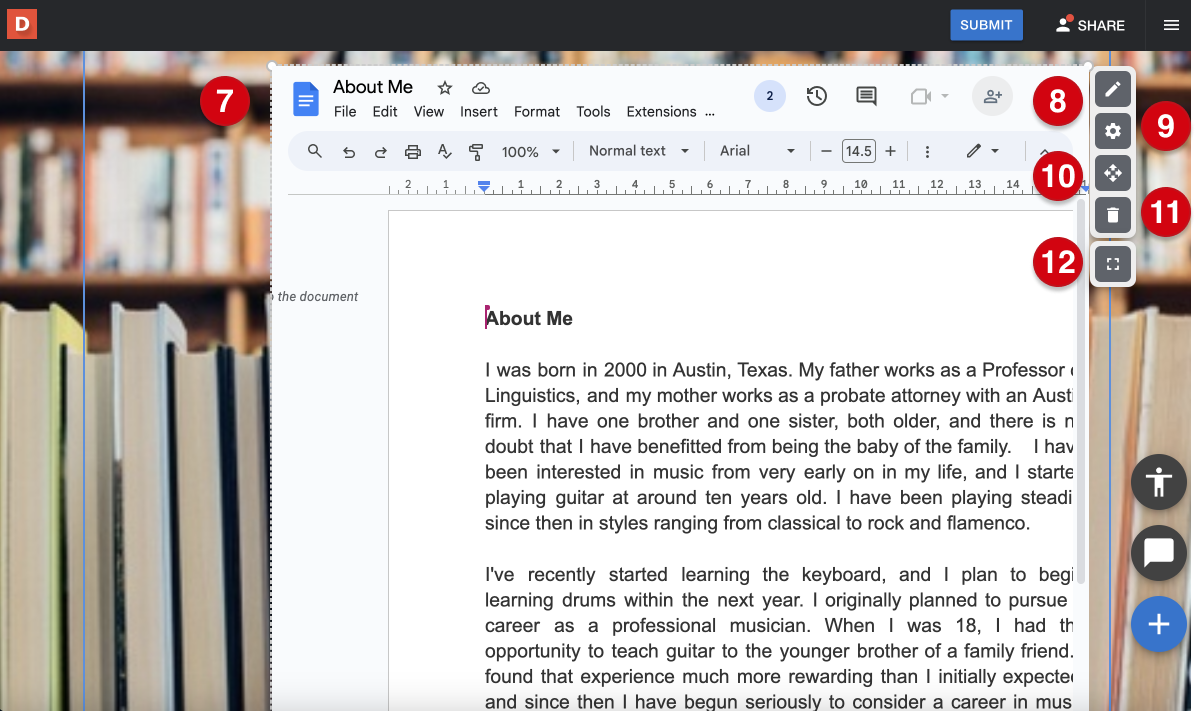Image resolution: width=1195 pixels, height=711 pixels.
Task: Activate the paint format tool
Action: [476, 152]
